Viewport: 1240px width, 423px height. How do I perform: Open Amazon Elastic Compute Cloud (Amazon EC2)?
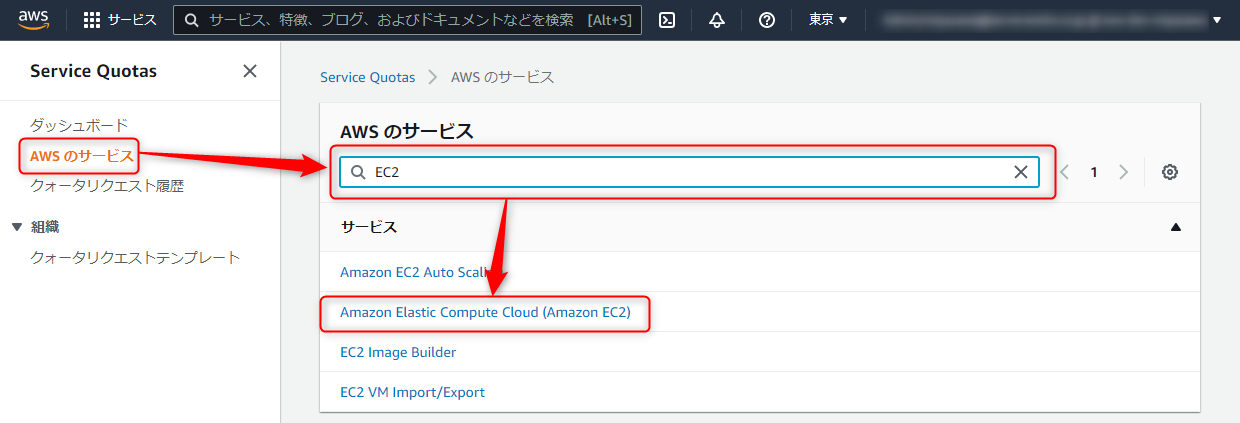pos(485,312)
